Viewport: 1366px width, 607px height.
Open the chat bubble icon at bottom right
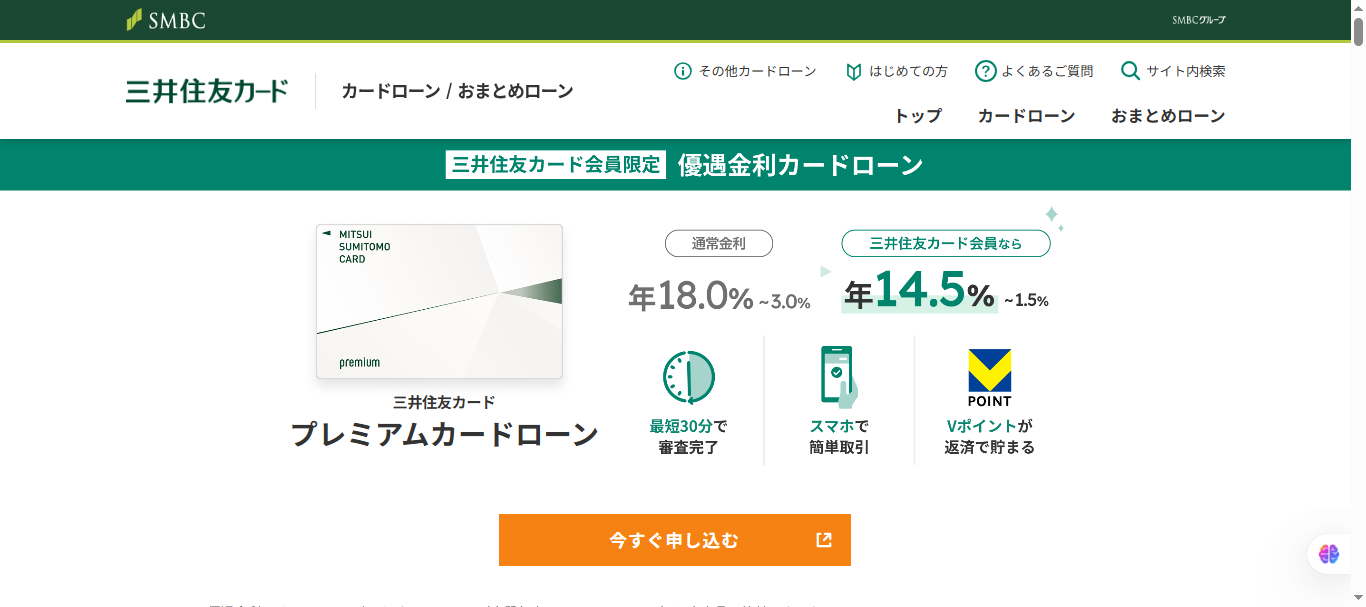[1327, 553]
